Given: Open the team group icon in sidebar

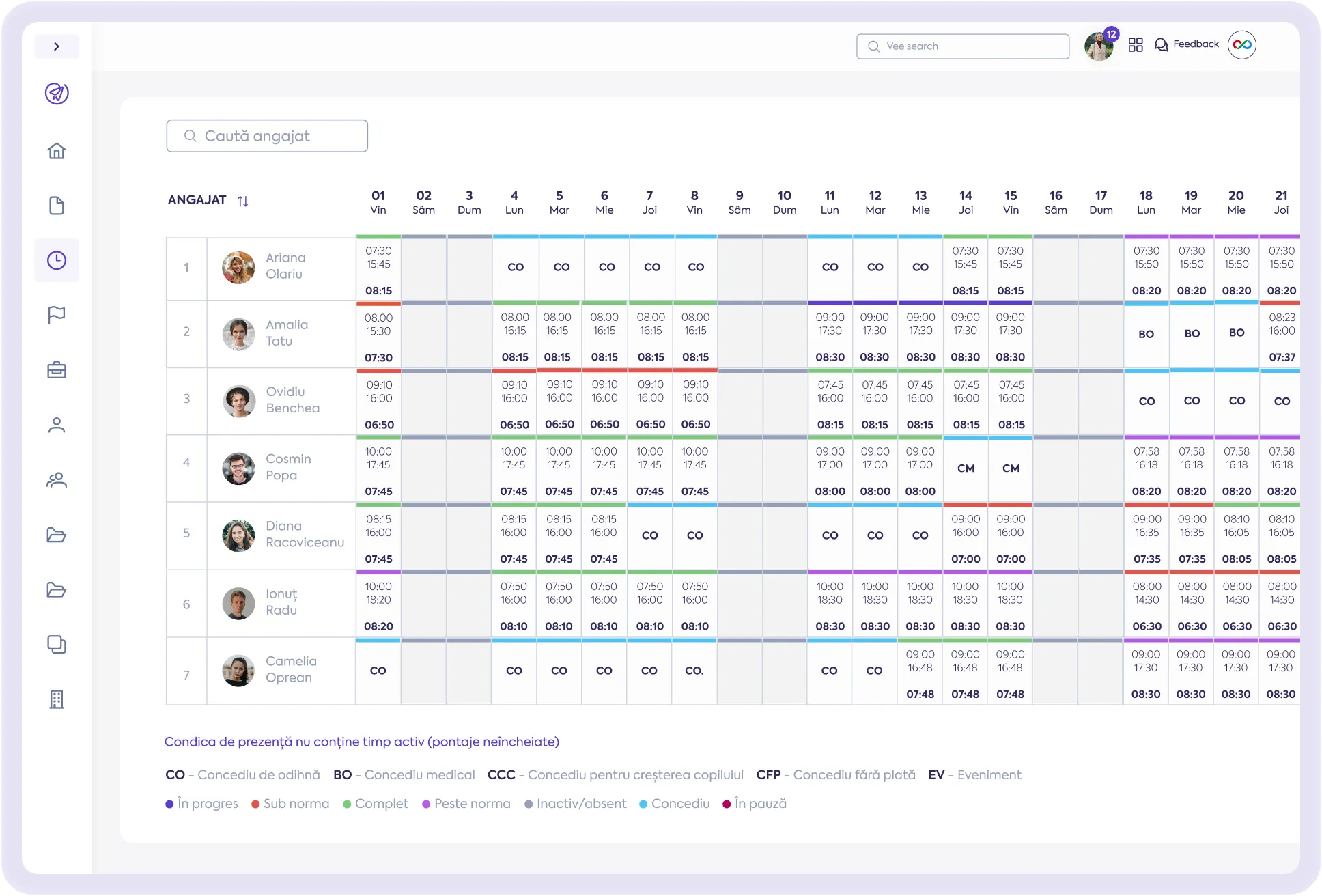Looking at the screenshot, I should pos(57,480).
